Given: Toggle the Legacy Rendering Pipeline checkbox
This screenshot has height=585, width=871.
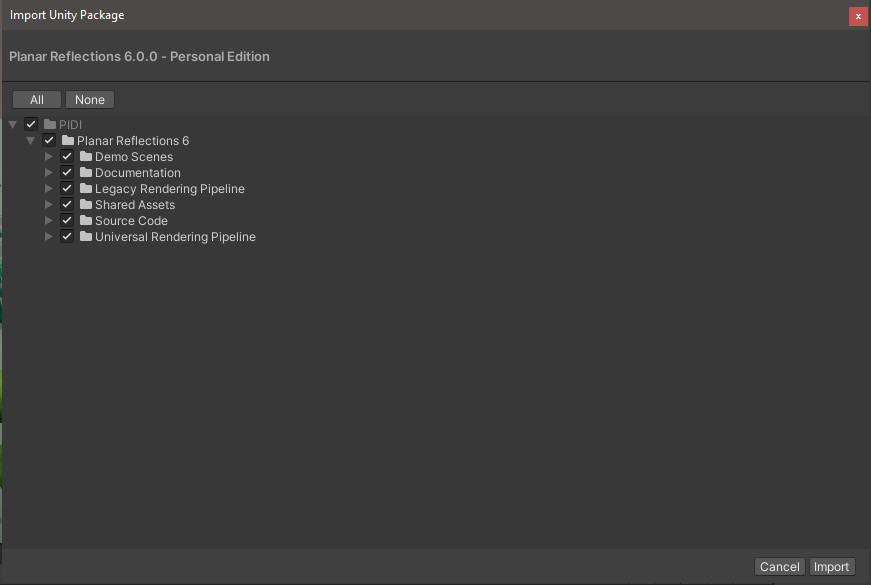Looking at the screenshot, I should tap(67, 188).
